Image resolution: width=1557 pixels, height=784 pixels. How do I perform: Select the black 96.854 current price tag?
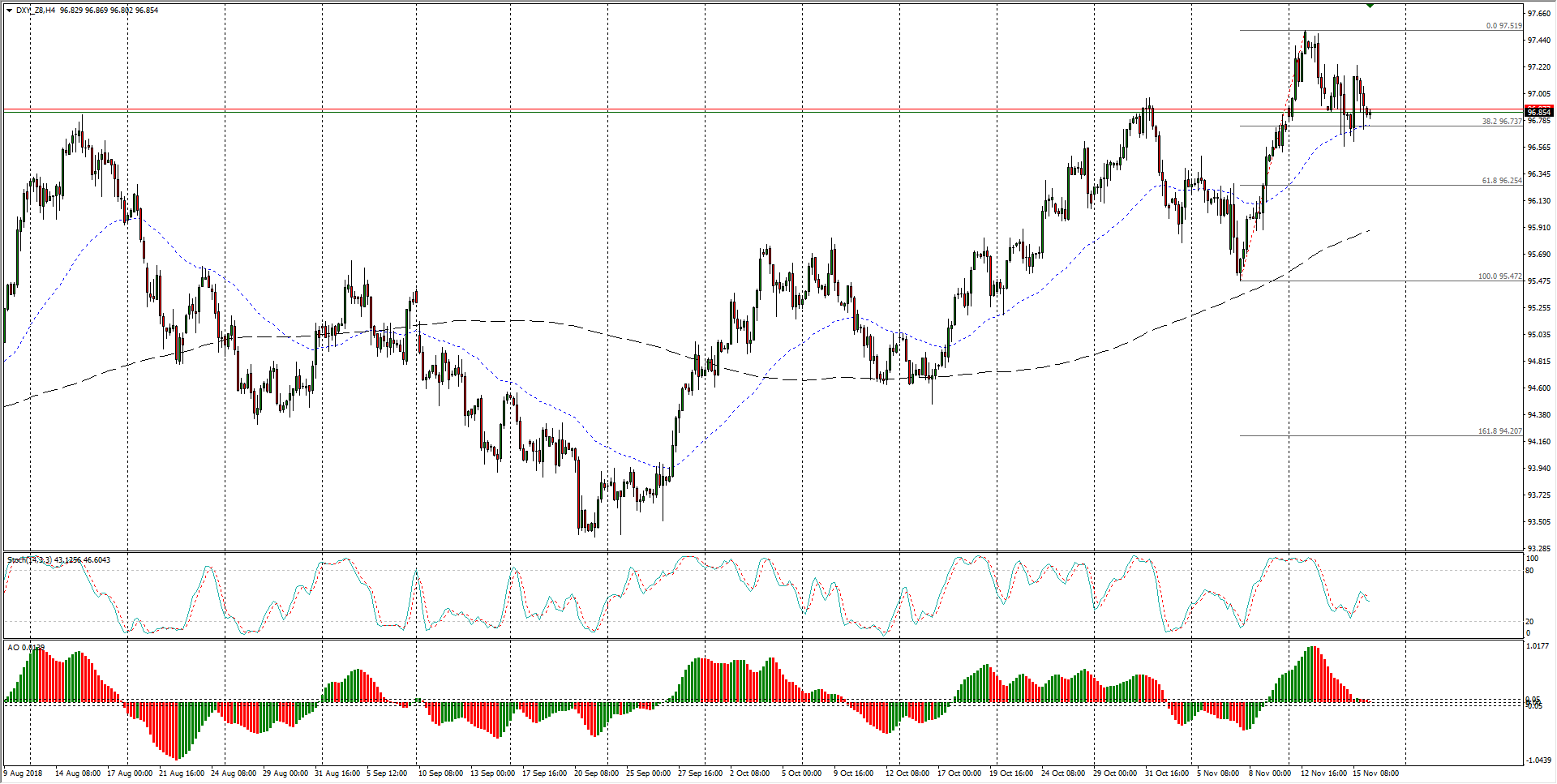click(x=1538, y=112)
